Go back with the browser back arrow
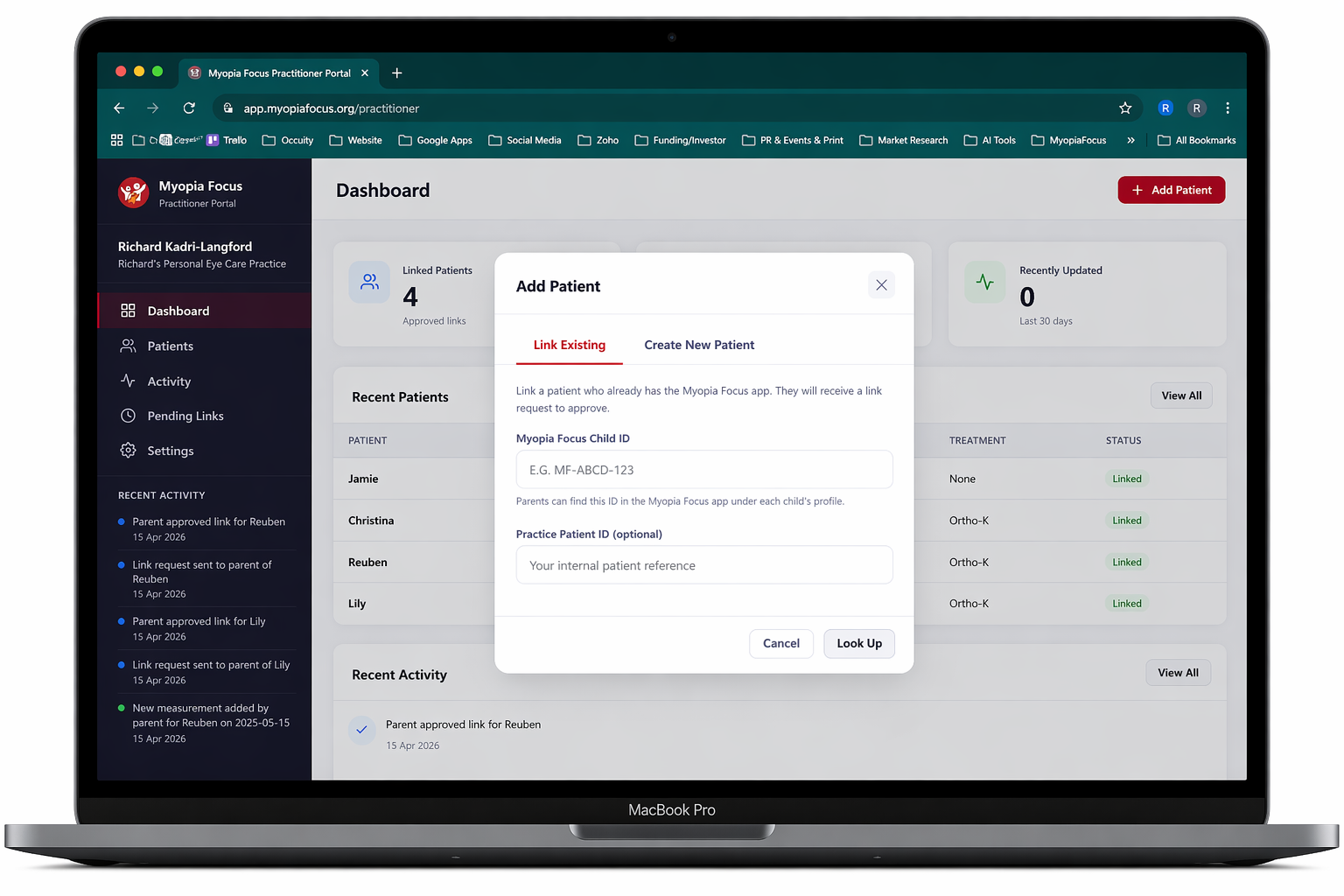The image size is (1344, 896). coord(120,108)
